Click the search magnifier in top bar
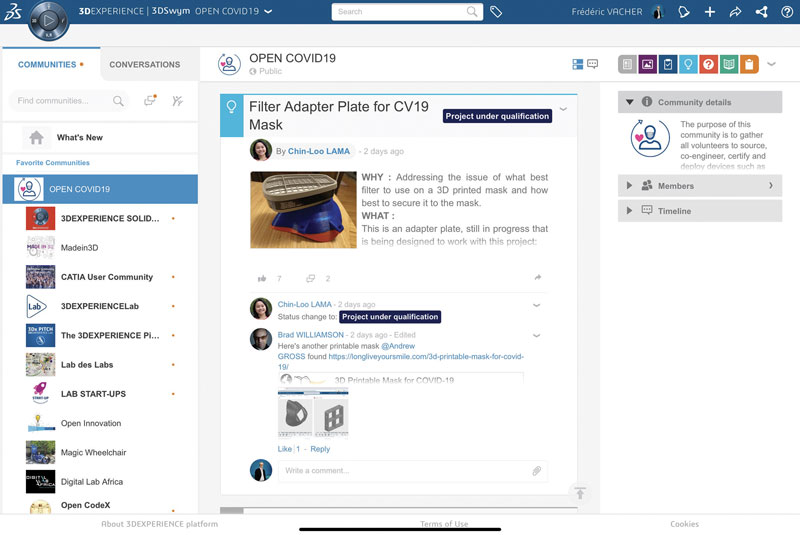The height and width of the screenshot is (535, 800). pyautogui.click(x=472, y=11)
